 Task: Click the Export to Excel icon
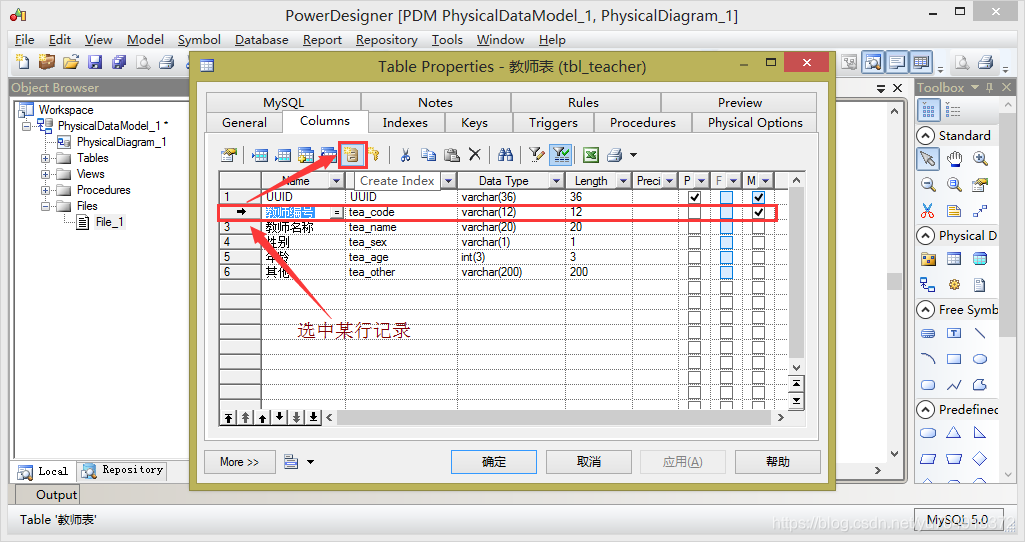591,155
